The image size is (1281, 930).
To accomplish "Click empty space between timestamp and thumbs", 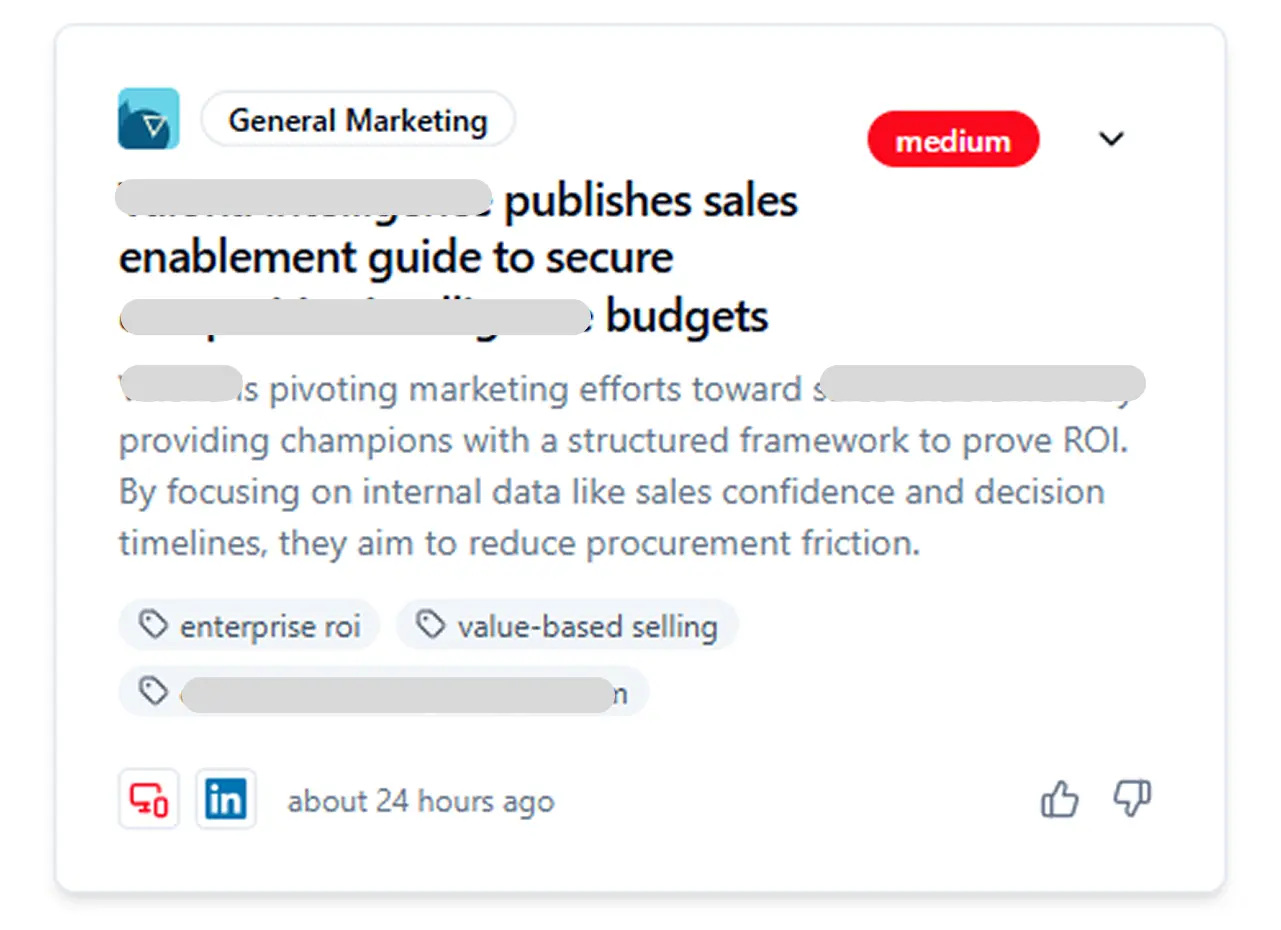I will 800,800.
